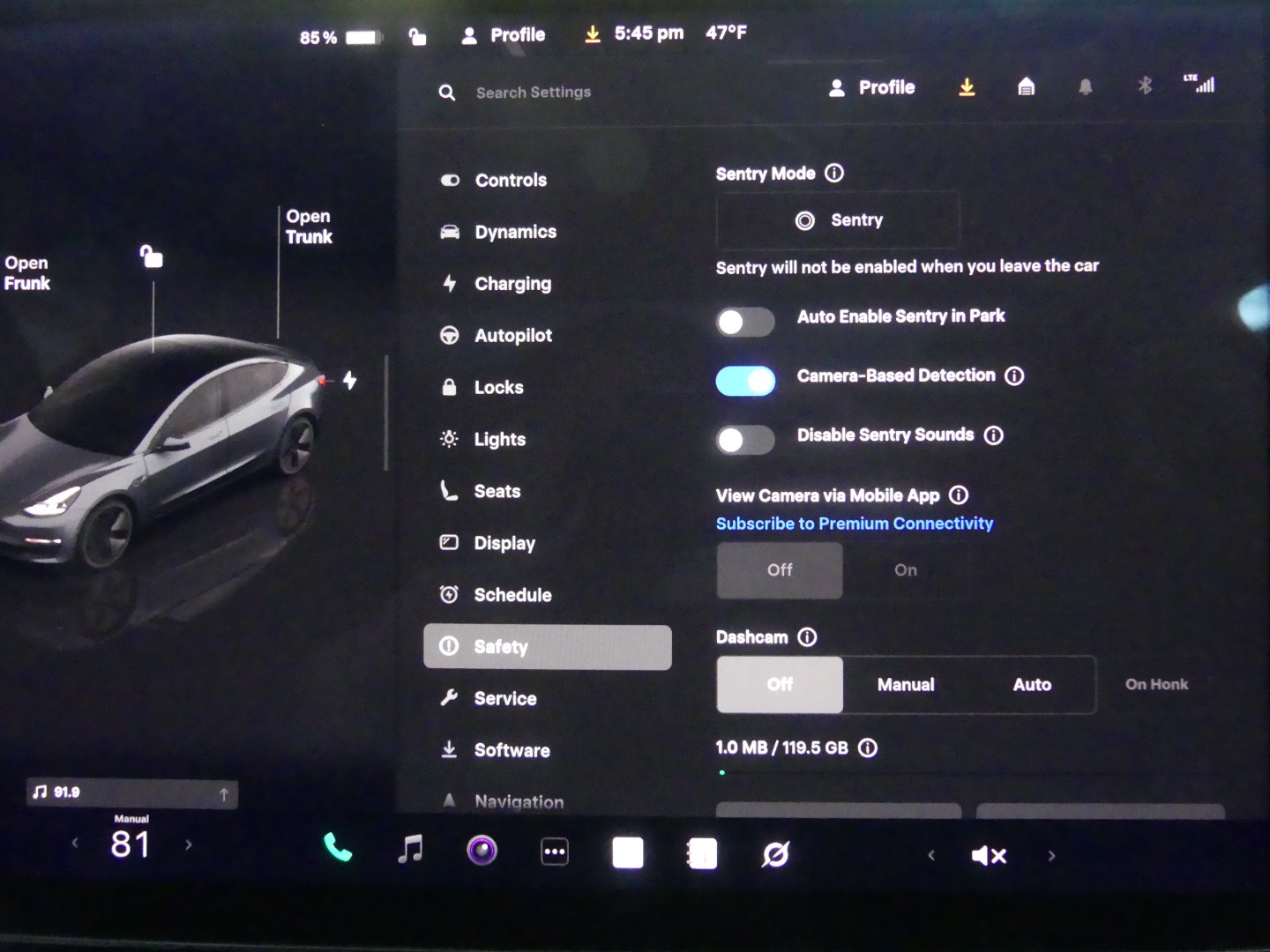Click Subscribe to Premium Connectivity link
Viewport: 1270px width, 952px height.
854,524
